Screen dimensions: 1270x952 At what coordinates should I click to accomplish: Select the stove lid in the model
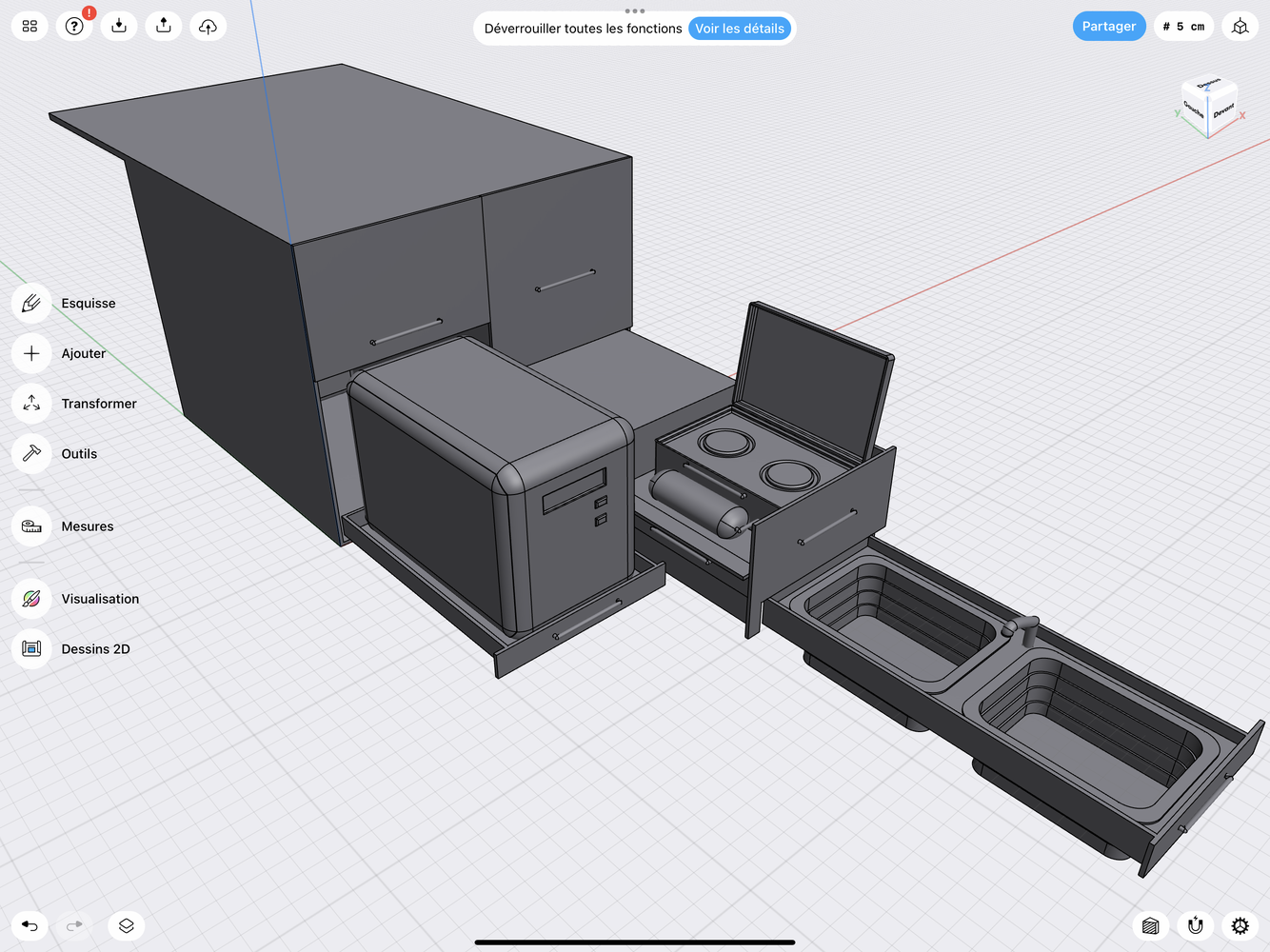point(814,381)
